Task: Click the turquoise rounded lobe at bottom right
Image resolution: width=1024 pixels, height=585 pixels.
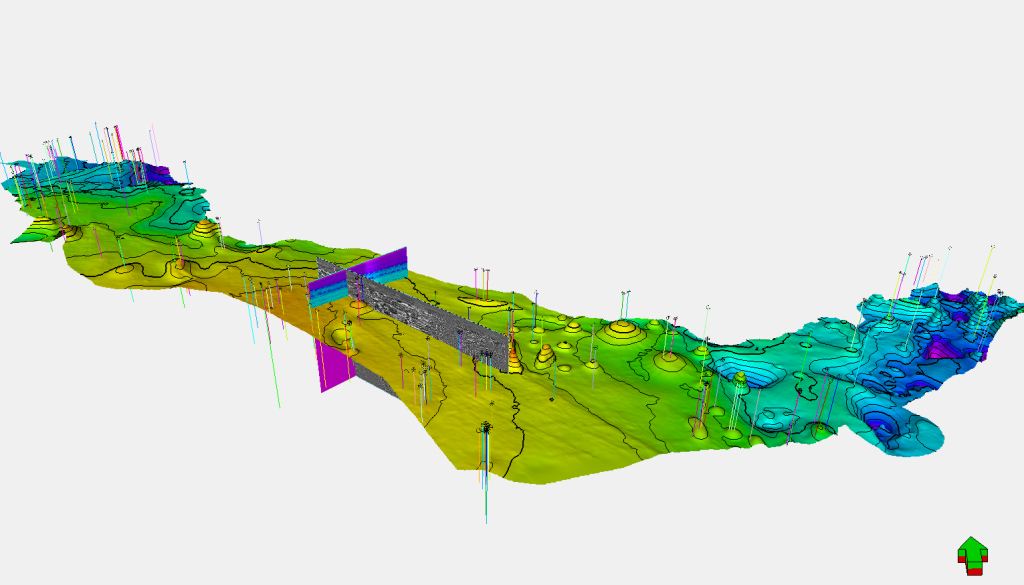Action: click(914, 432)
